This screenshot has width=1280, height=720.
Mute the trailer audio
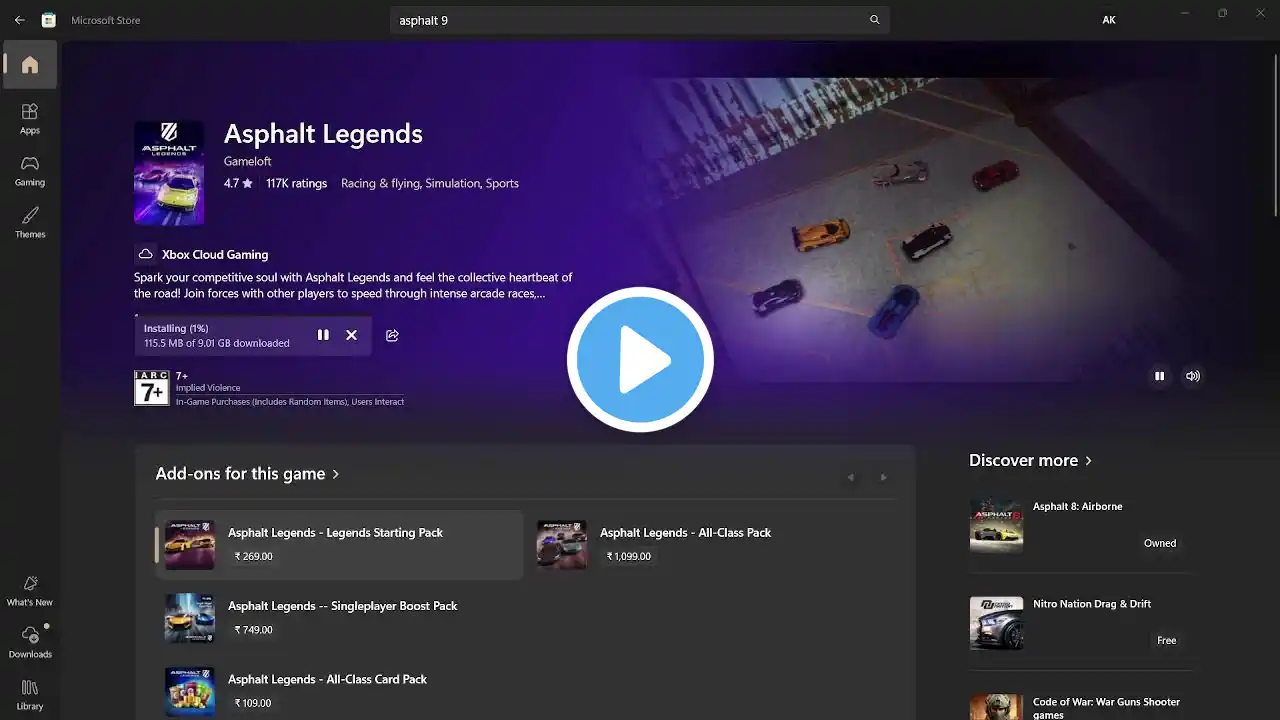[x=1192, y=376]
